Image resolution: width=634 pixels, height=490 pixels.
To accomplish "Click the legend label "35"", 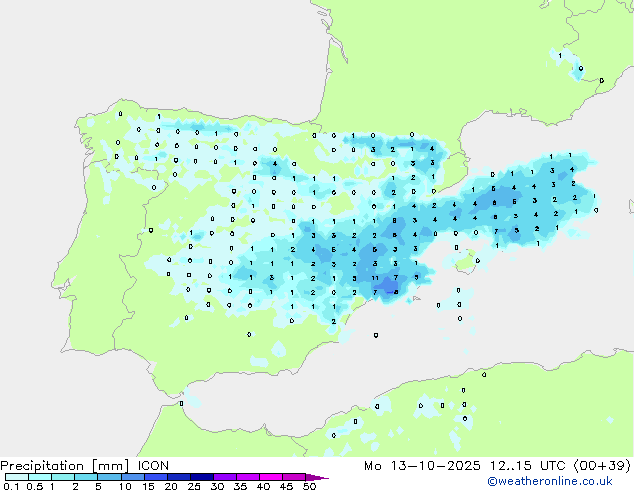I will click(x=241, y=486).
